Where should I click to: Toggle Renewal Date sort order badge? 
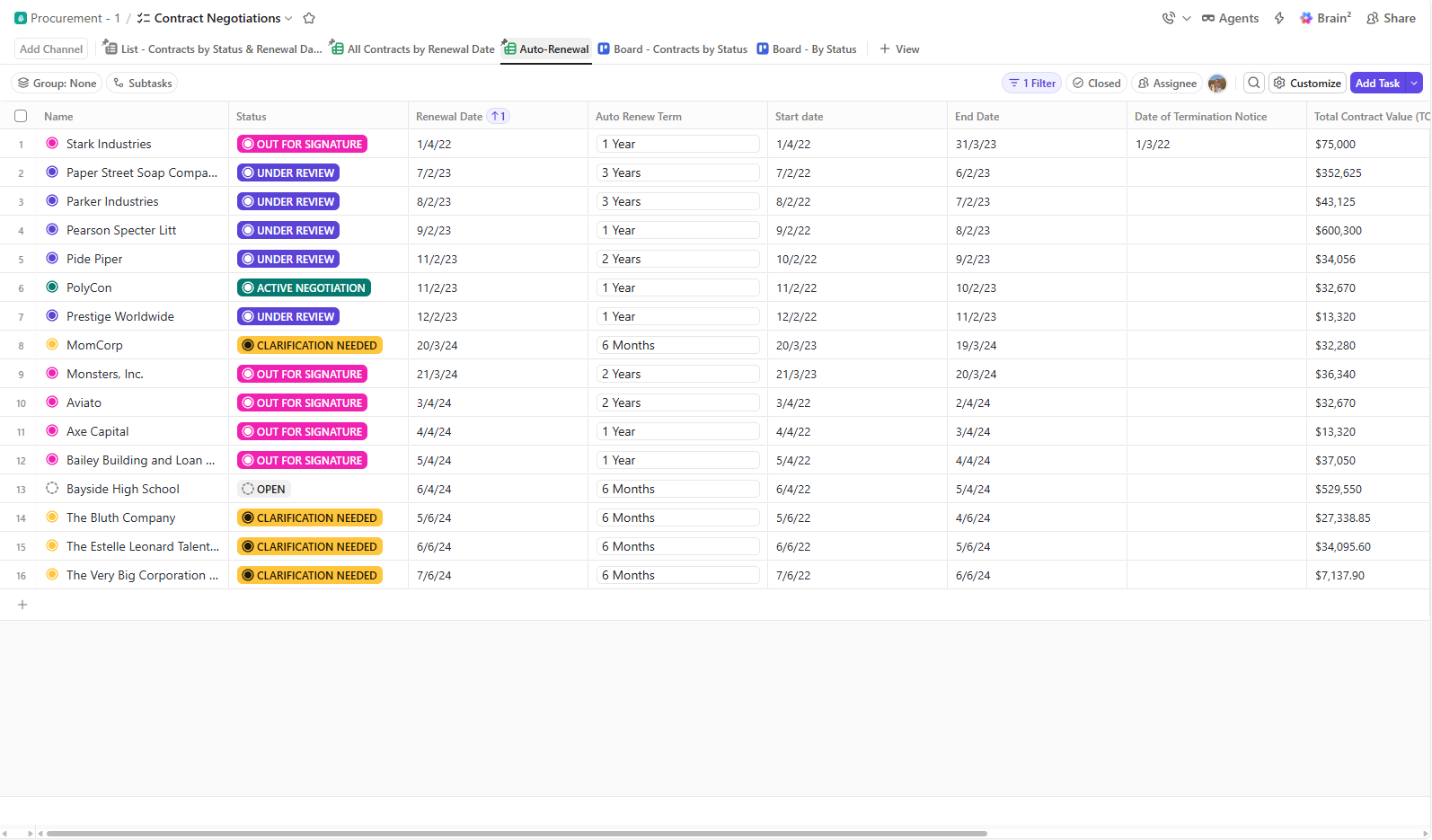coord(498,116)
